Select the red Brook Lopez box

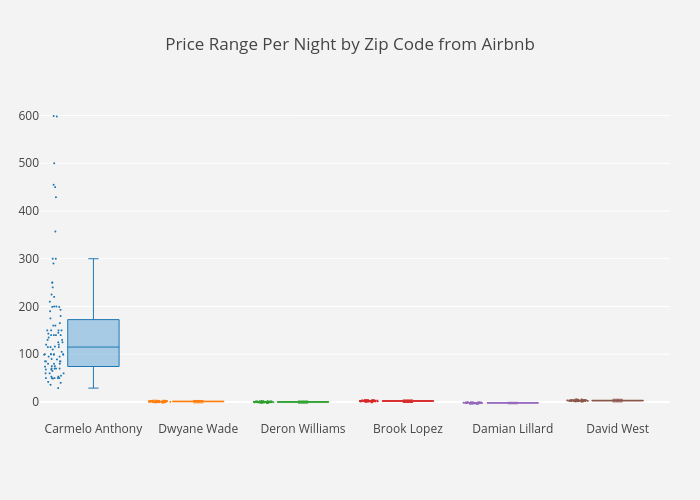click(408, 401)
